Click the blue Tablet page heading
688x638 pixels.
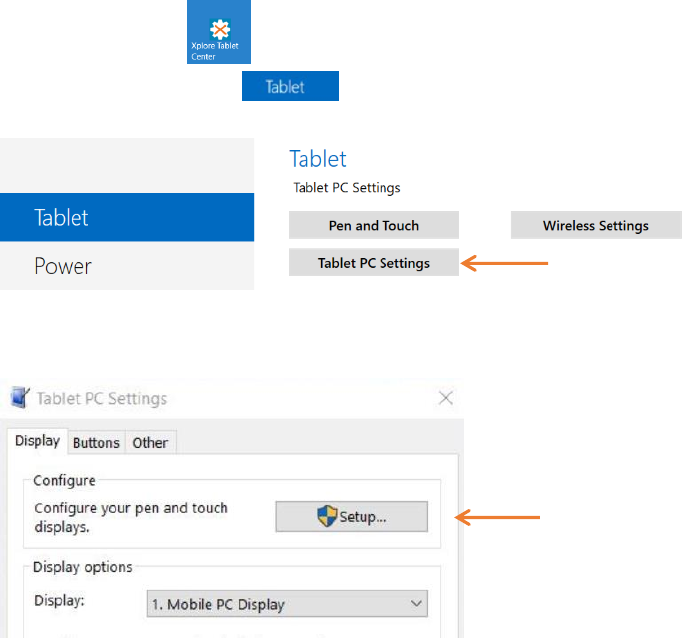pos(318,158)
